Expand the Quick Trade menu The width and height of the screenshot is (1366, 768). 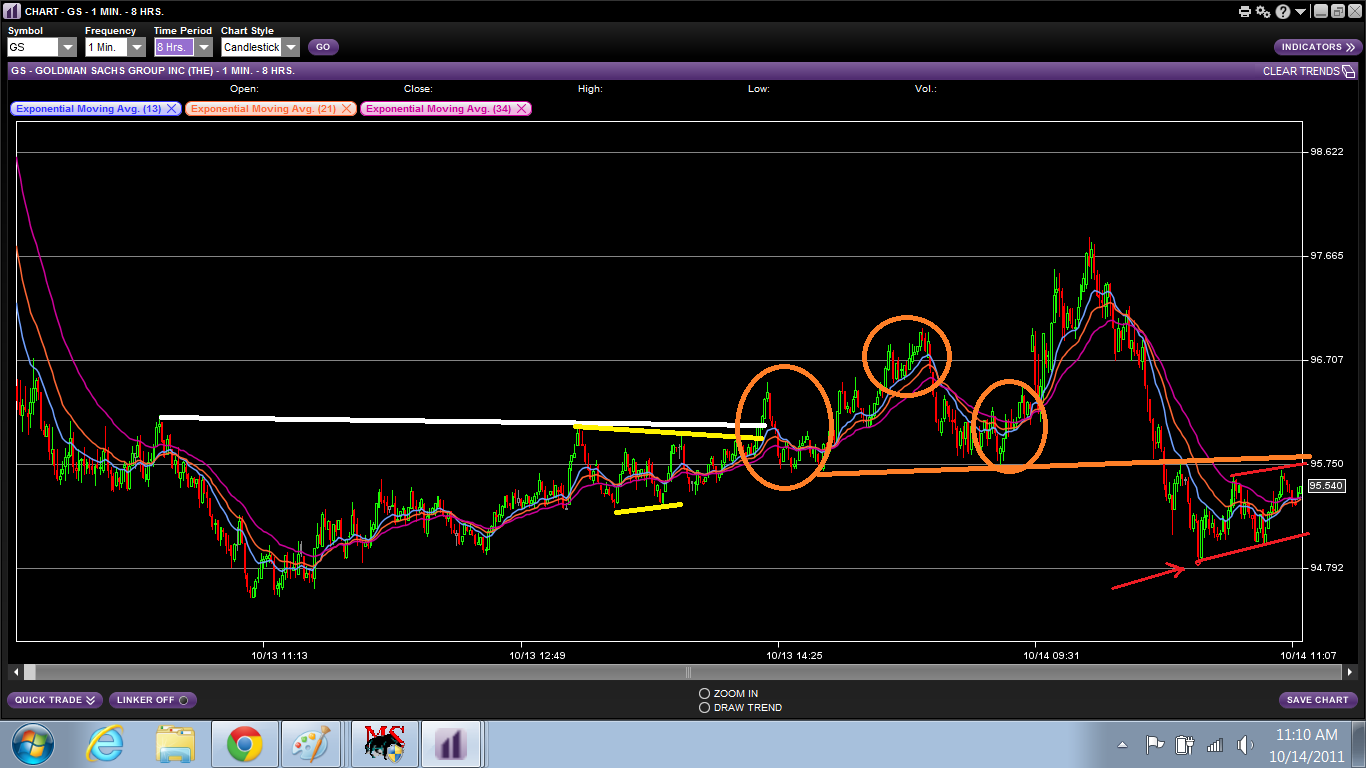[55, 700]
